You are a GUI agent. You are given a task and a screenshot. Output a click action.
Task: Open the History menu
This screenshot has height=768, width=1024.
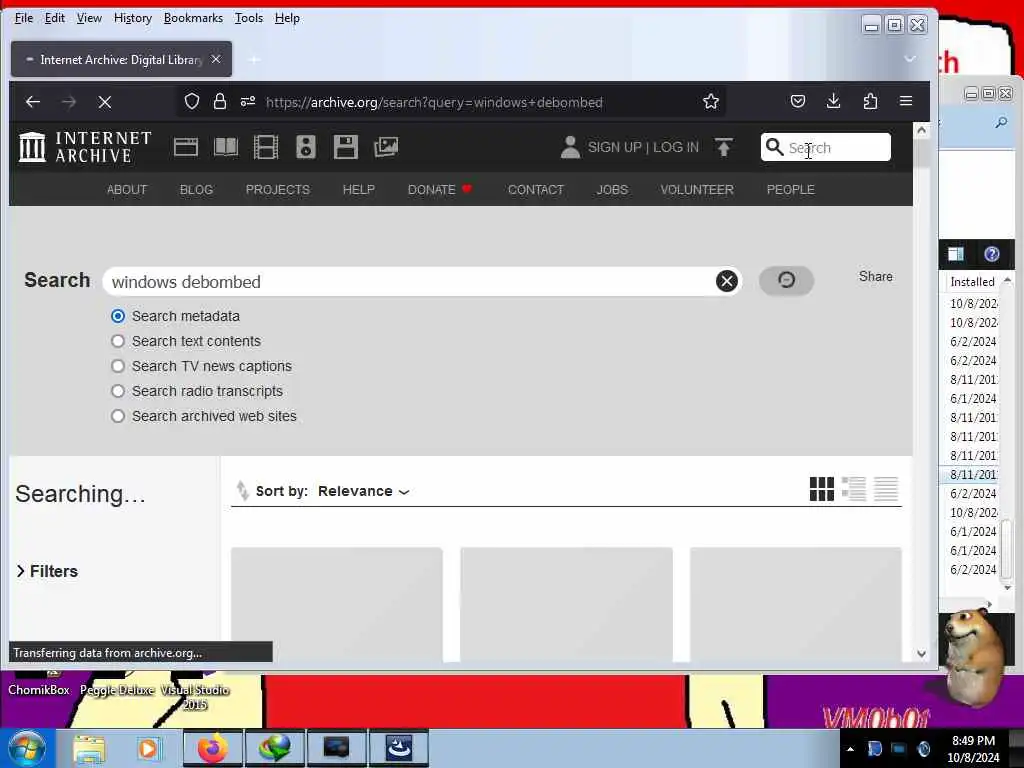133,18
